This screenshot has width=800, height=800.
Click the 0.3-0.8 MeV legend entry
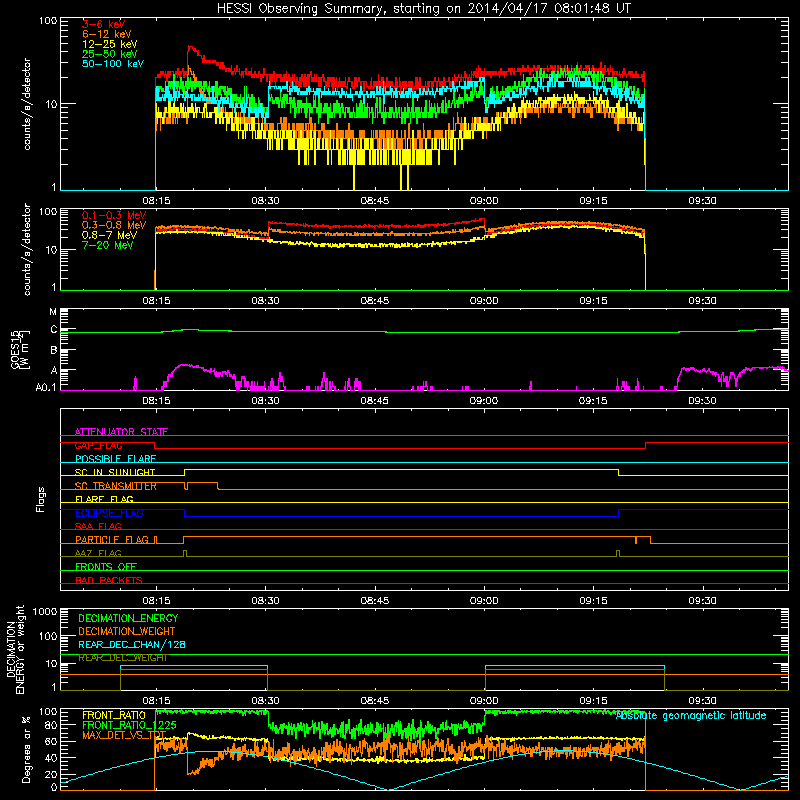(114, 225)
